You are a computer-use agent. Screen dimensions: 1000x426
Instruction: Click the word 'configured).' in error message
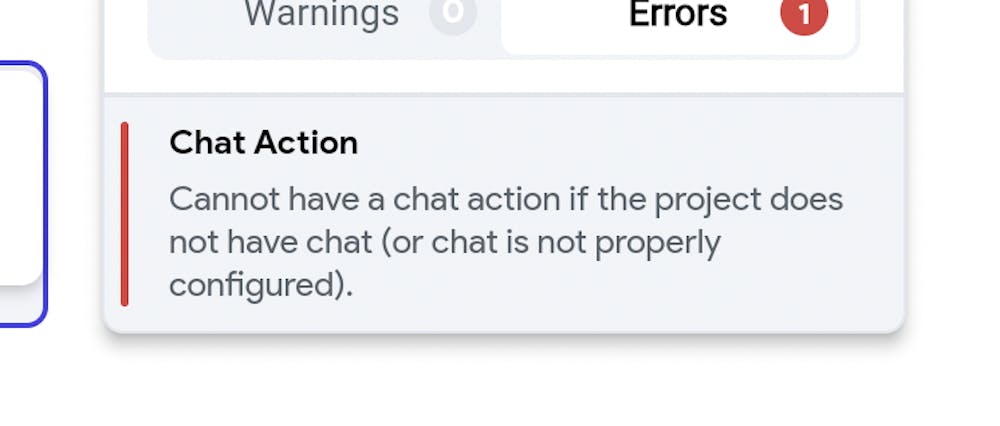(261, 285)
